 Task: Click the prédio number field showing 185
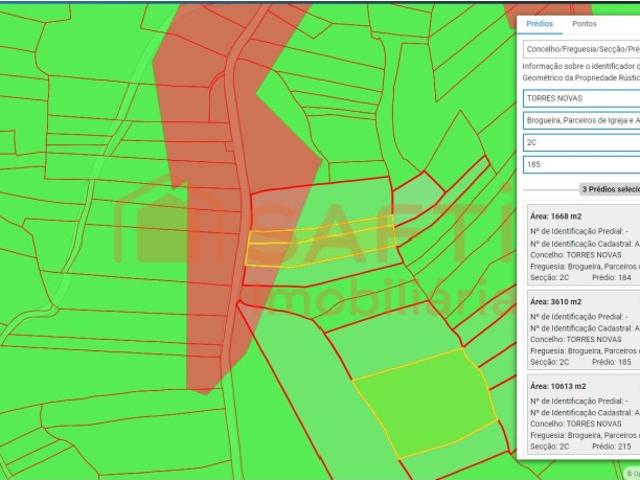tap(580, 163)
